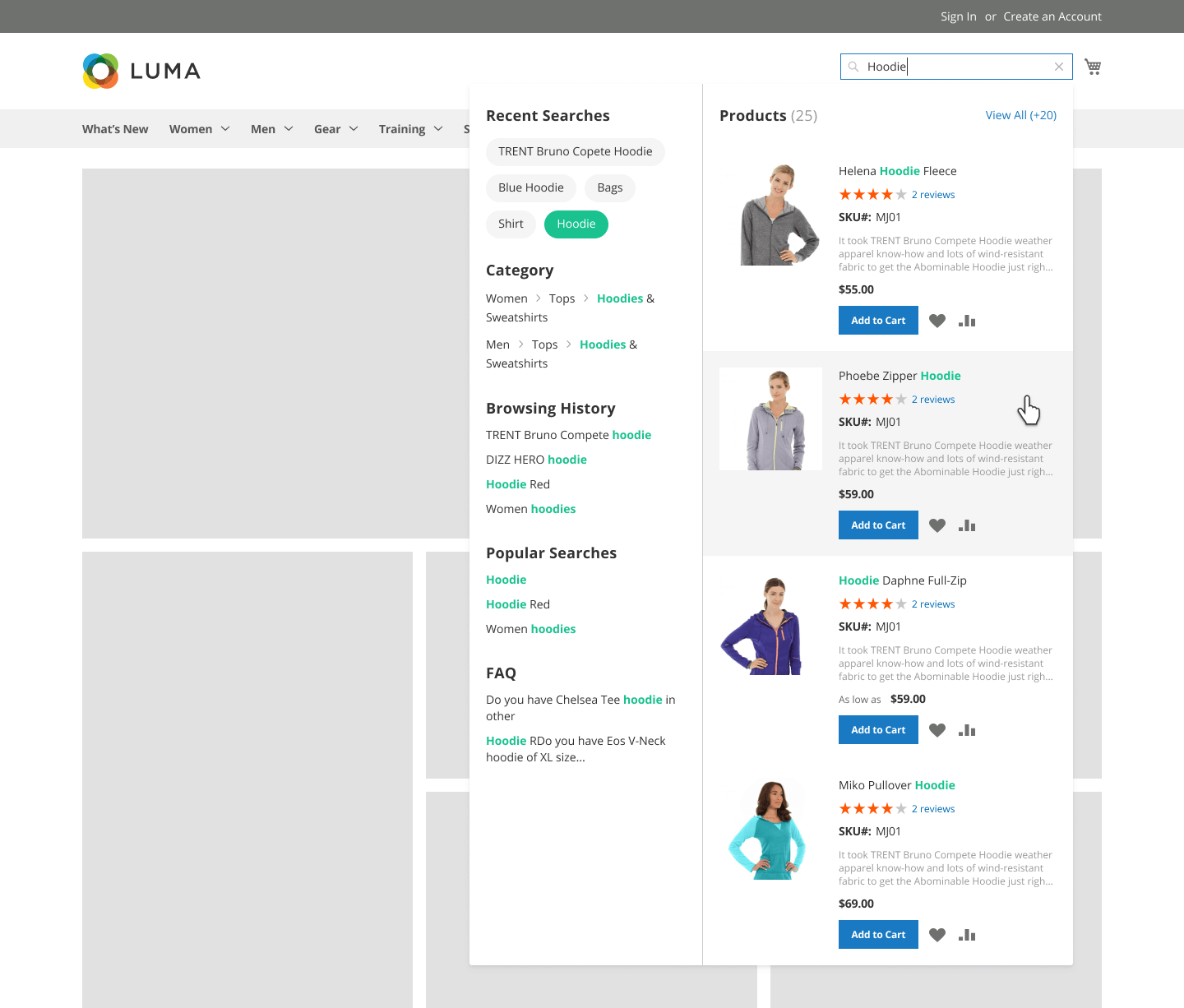1184x1008 pixels.
Task: Add Hoodie Daphne Full-Zip to wishlist
Action: (937, 730)
